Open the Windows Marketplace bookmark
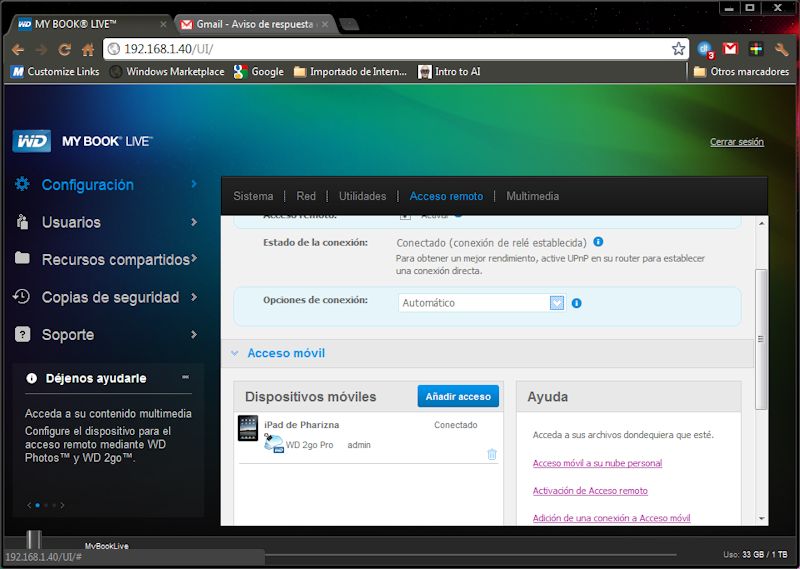Viewport: 800px width, 569px height. [167, 71]
